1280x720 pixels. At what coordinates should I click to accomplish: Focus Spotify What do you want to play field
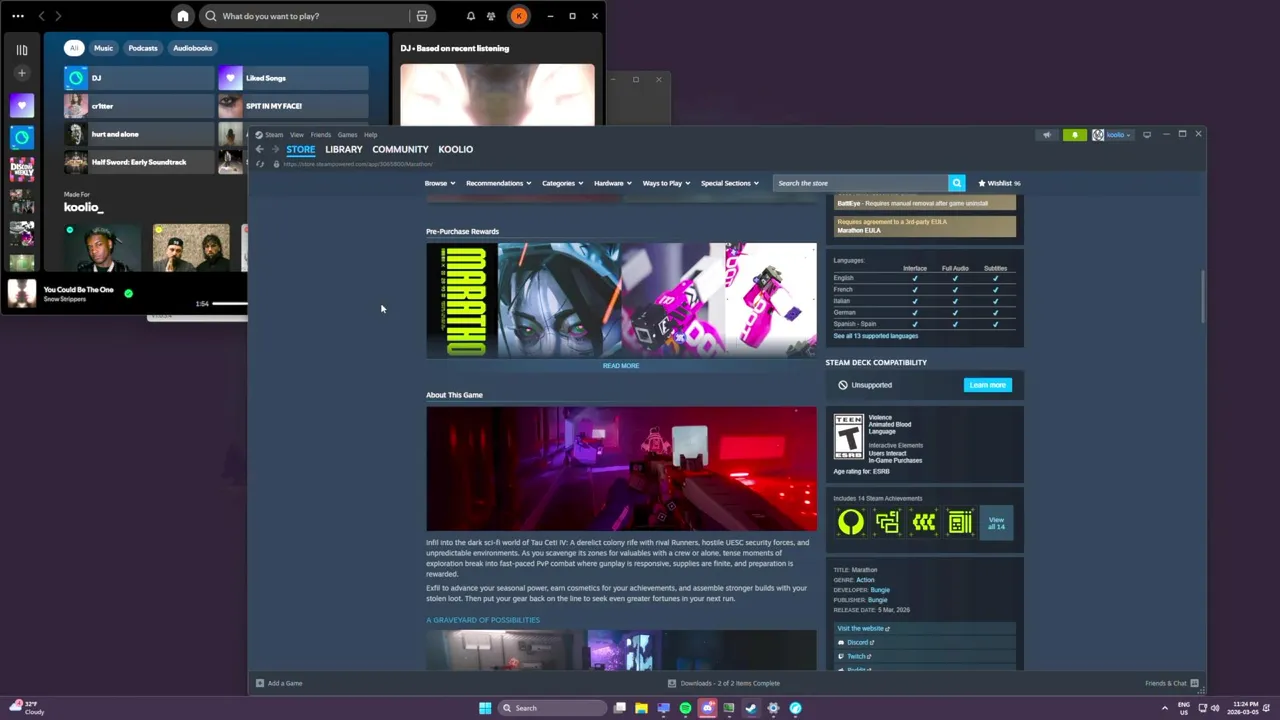(x=305, y=16)
